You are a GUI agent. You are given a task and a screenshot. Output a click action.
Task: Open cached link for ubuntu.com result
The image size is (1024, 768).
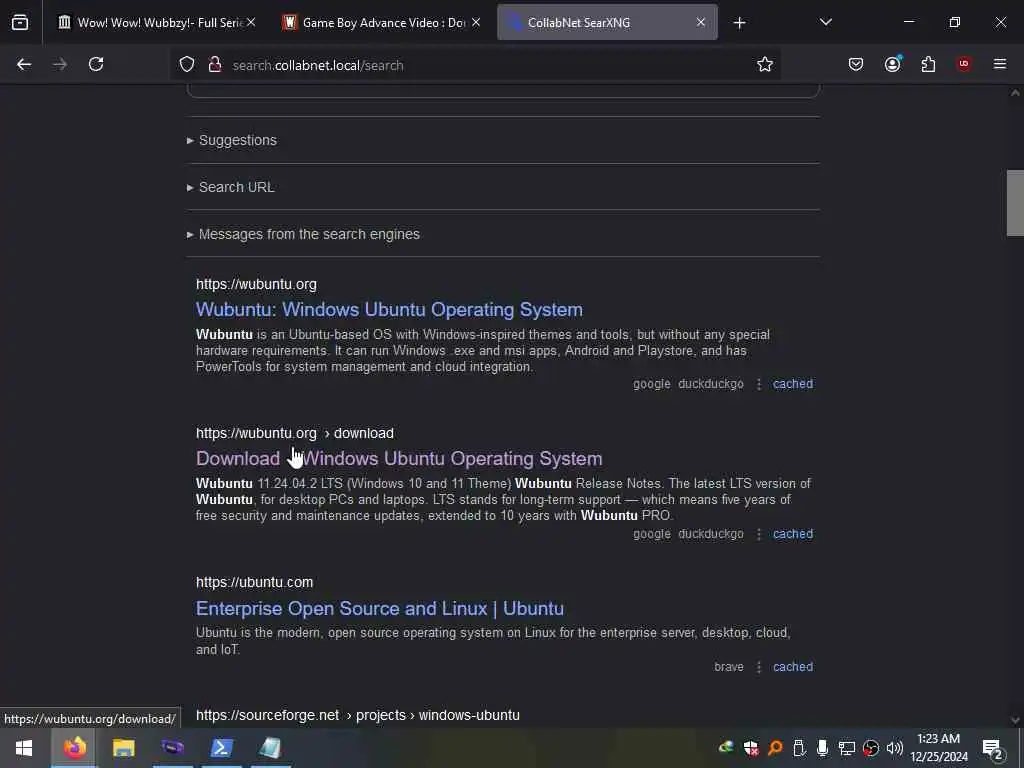(793, 667)
